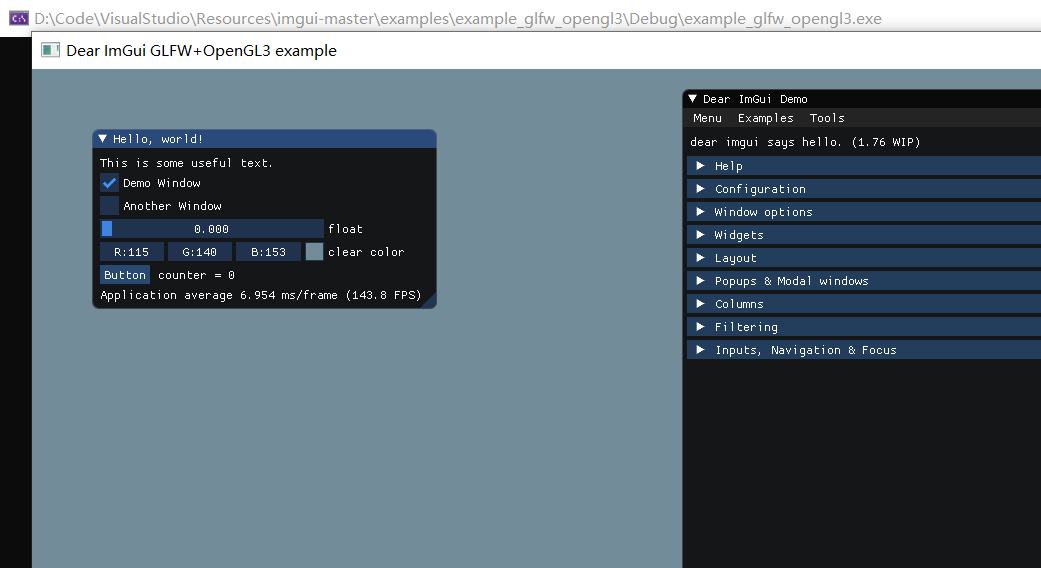Image resolution: width=1041 pixels, height=568 pixels.
Task: Expand the Window options section
Action: point(864,212)
